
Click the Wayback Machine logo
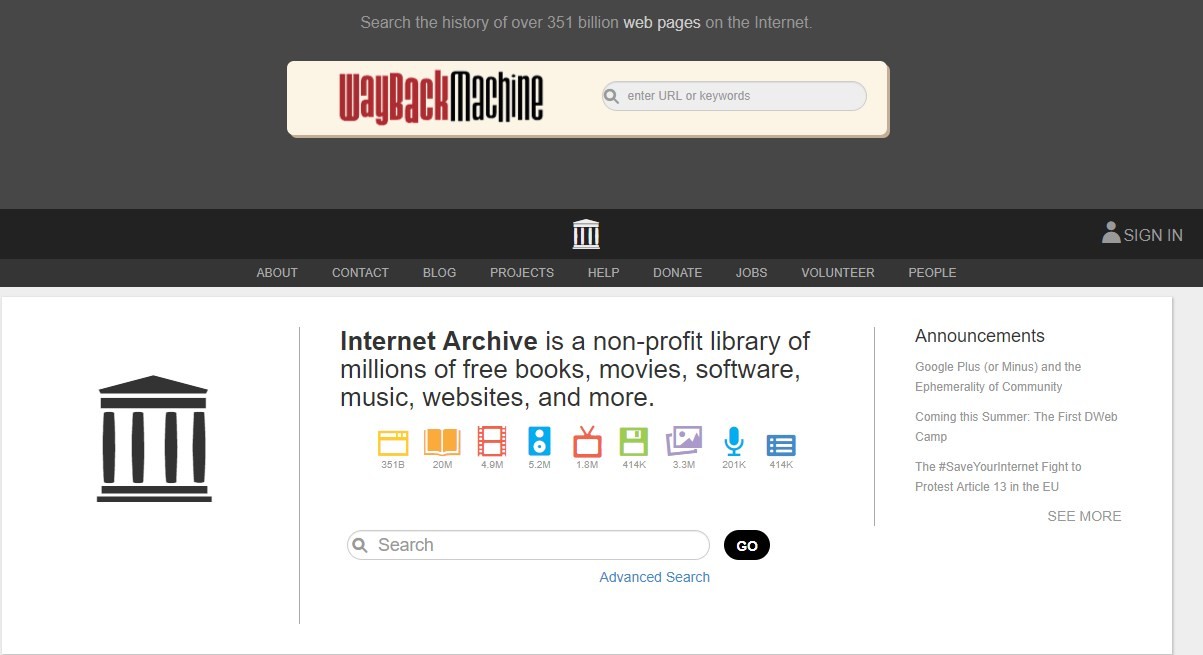(x=441, y=97)
